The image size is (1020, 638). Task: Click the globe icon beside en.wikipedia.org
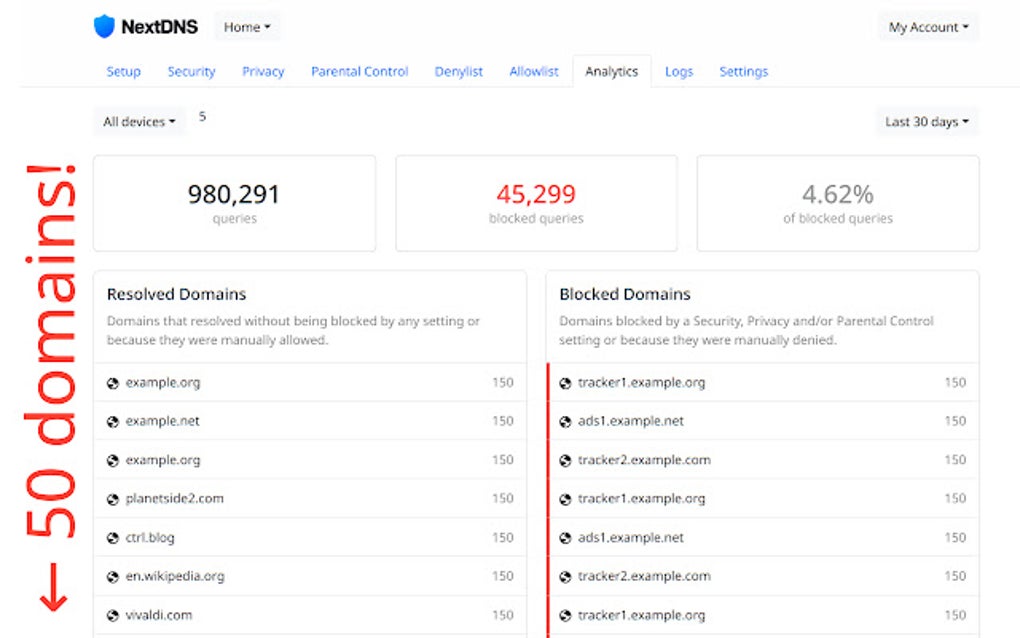pyautogui.click(x=114, y=576)
